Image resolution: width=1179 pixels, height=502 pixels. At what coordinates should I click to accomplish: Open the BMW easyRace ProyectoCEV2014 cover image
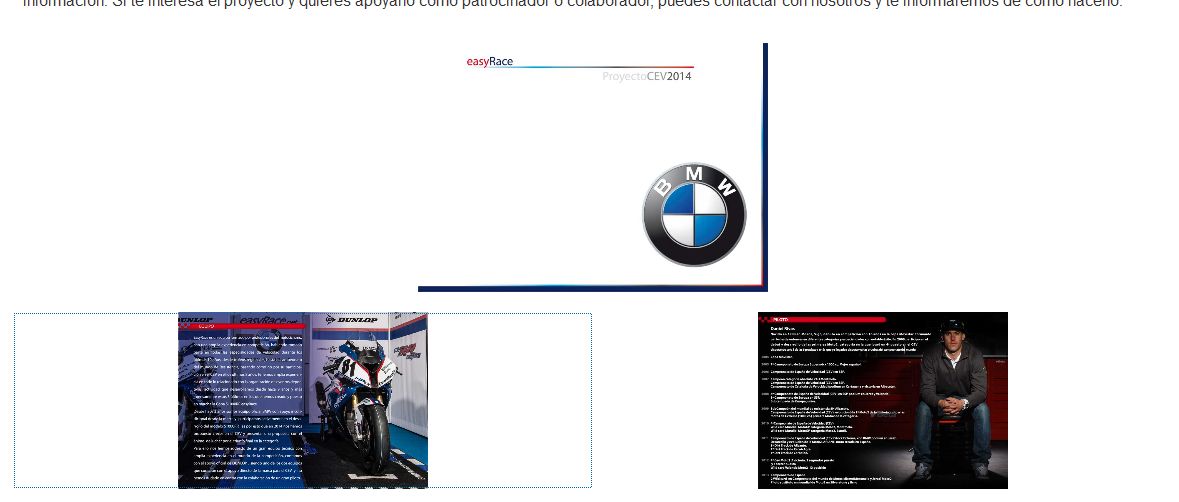point(593,167)
